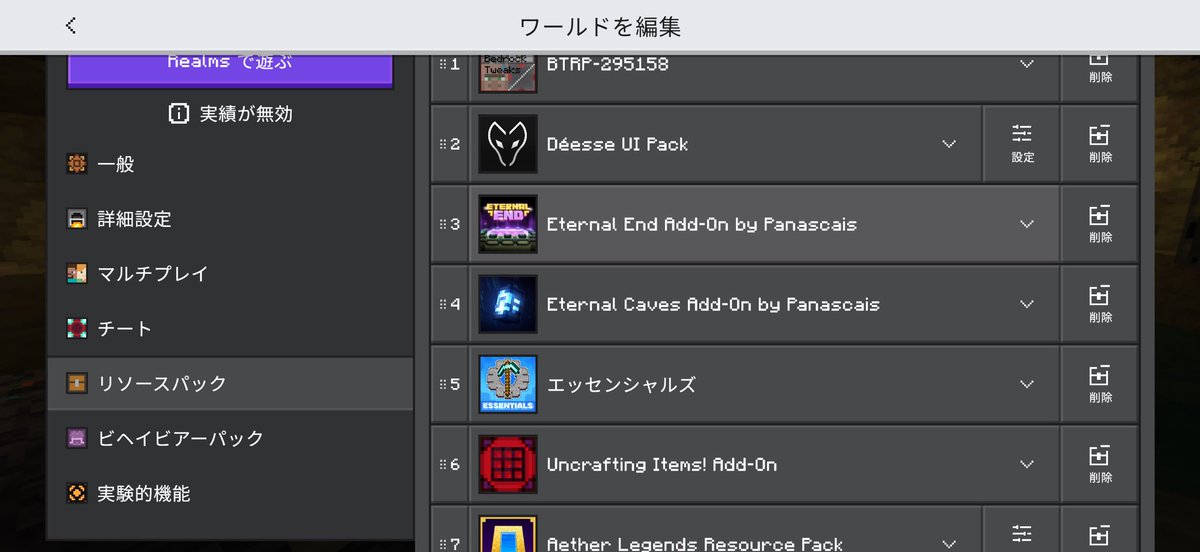Expand the BTRP-295158 pack details
The image size is (1200, 552).
1027,64
